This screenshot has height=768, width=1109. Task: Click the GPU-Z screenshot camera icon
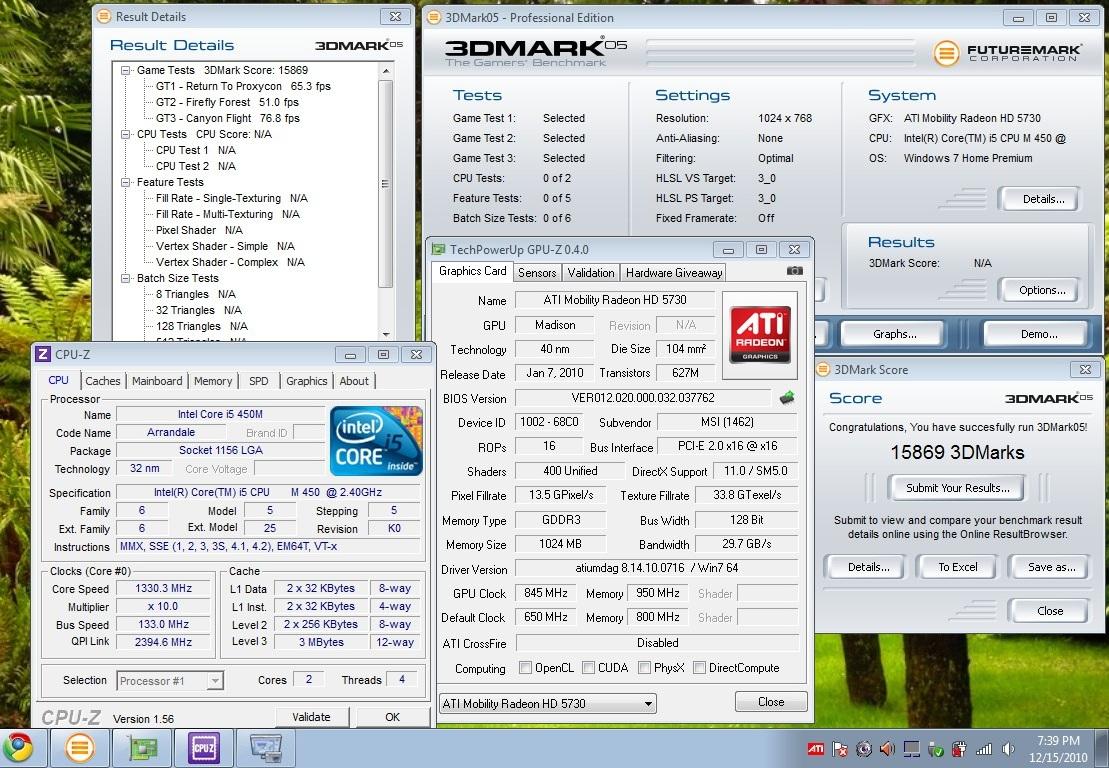pos(794,271)
